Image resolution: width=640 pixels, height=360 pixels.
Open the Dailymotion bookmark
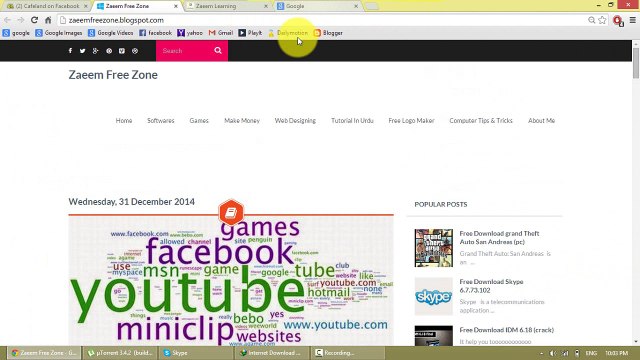[288, 33]
